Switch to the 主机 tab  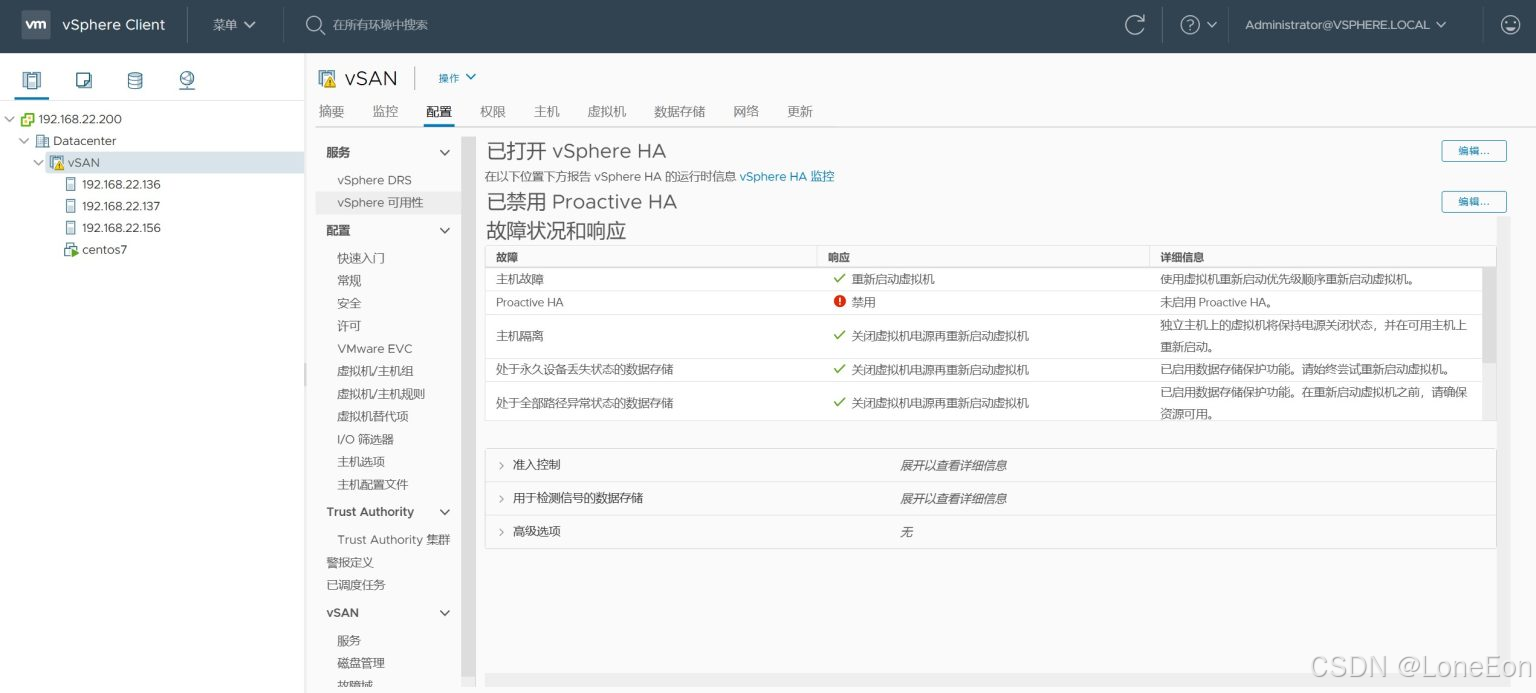click(547, 111)
